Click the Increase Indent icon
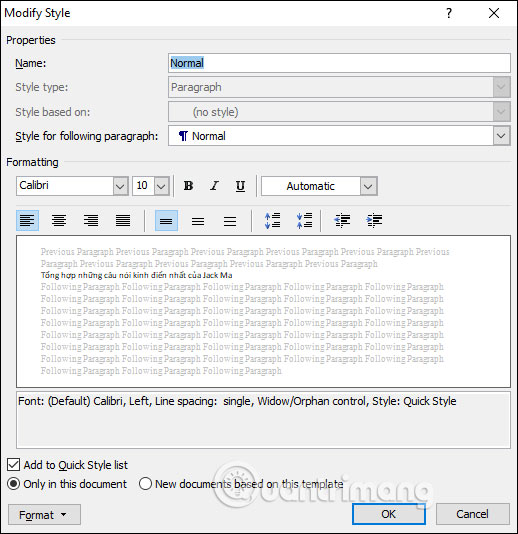 coord(374,220)
